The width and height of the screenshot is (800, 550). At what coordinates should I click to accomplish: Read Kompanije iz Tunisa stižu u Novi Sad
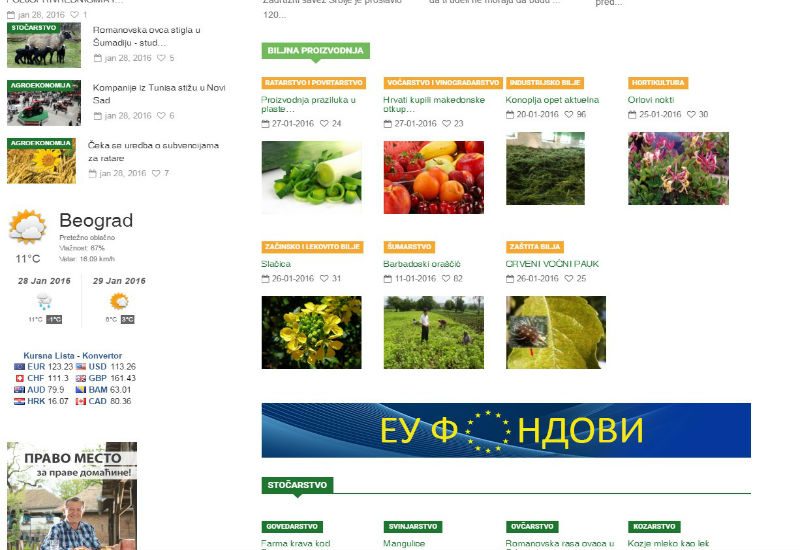coord(159,94)
